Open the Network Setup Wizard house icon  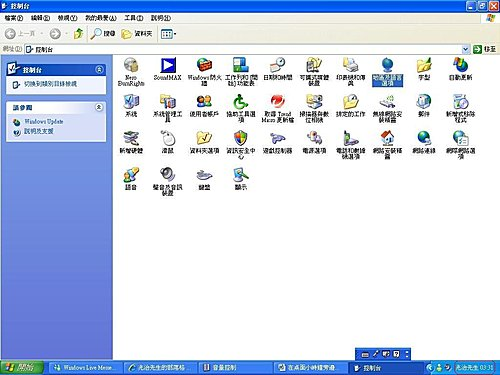click(387, 145)
